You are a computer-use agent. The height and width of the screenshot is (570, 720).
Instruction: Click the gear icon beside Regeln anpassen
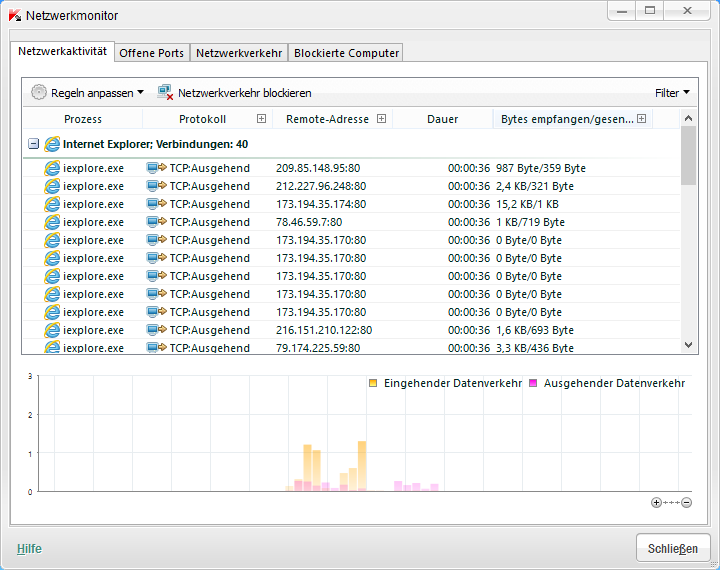tap(39, 92)
